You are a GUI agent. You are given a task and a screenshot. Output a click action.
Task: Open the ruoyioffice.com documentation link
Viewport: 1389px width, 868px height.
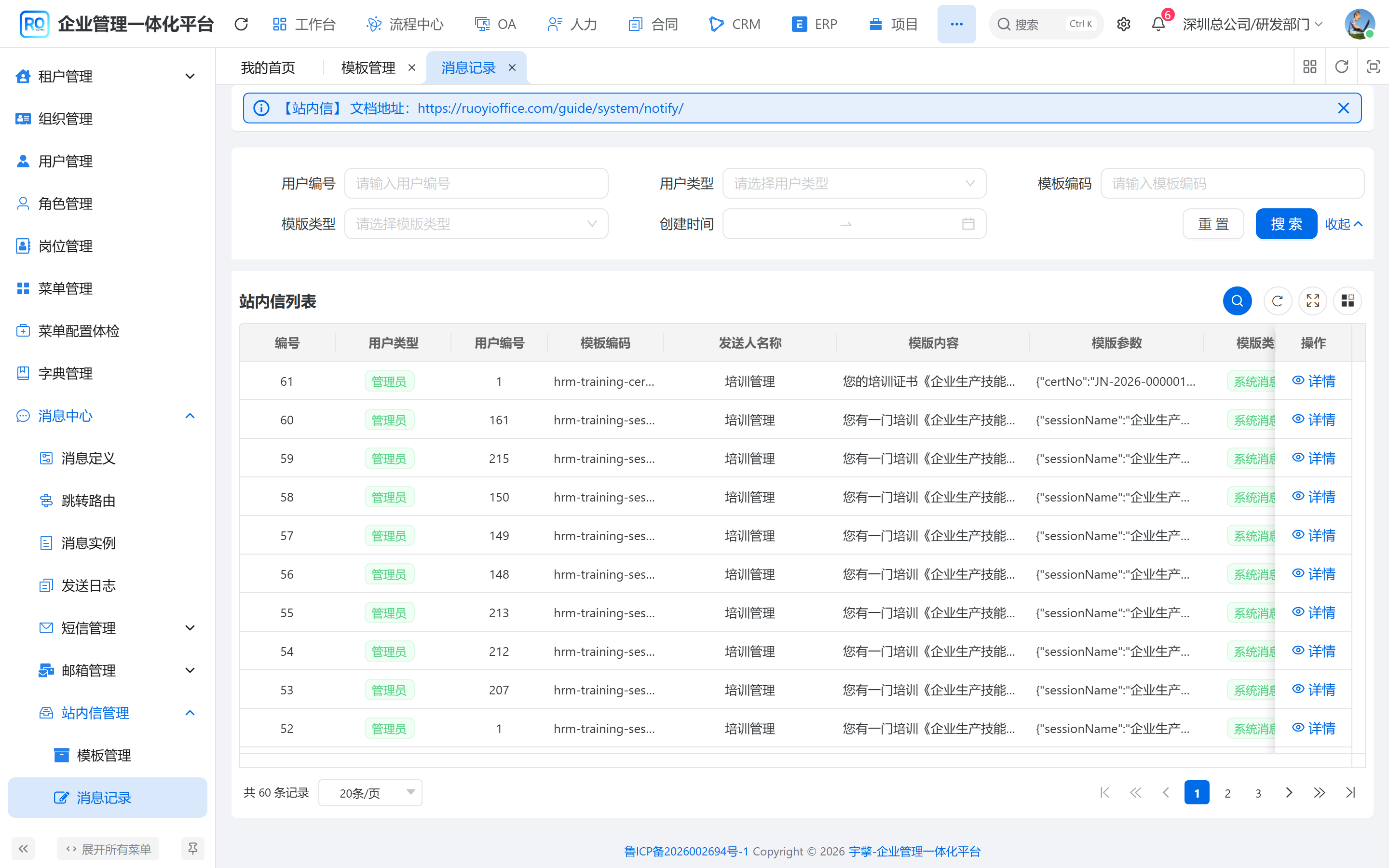point(550,108)
